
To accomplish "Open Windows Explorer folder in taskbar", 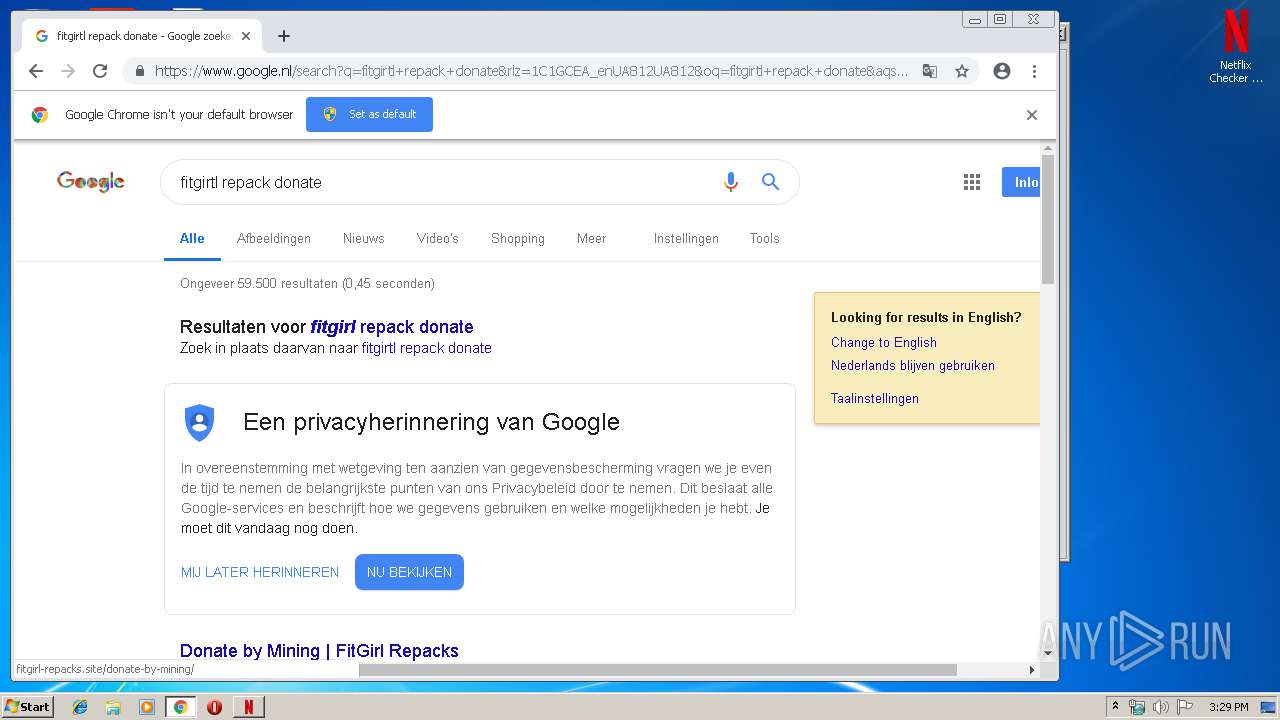I will click(113, 707).
